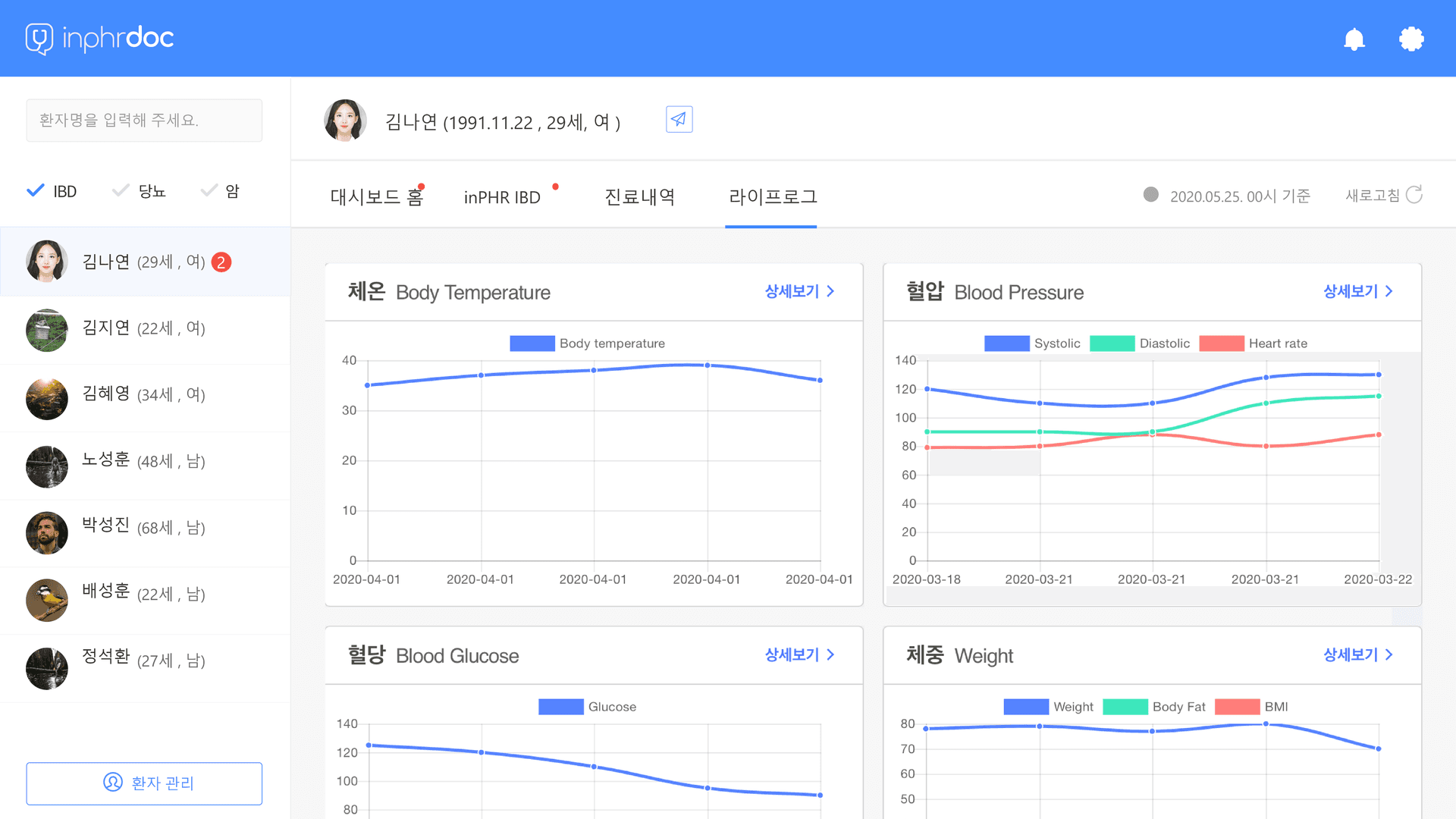Expand Blood Pressure details via its chevron
The height and width of the screenshot is (819, 1456).
tap(1389, 291)
